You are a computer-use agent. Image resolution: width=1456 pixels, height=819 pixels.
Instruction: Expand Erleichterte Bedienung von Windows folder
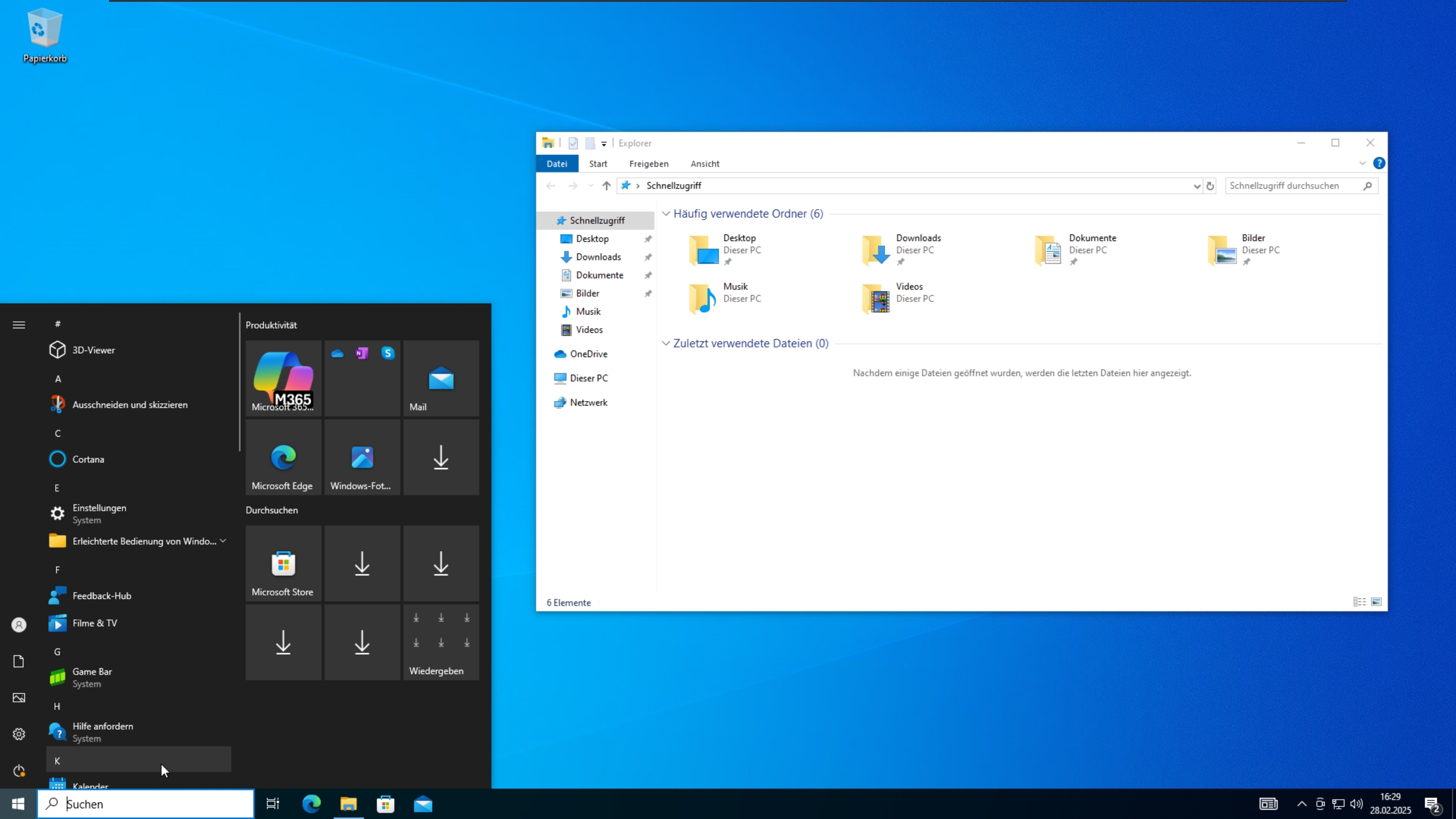coord(223,541)
